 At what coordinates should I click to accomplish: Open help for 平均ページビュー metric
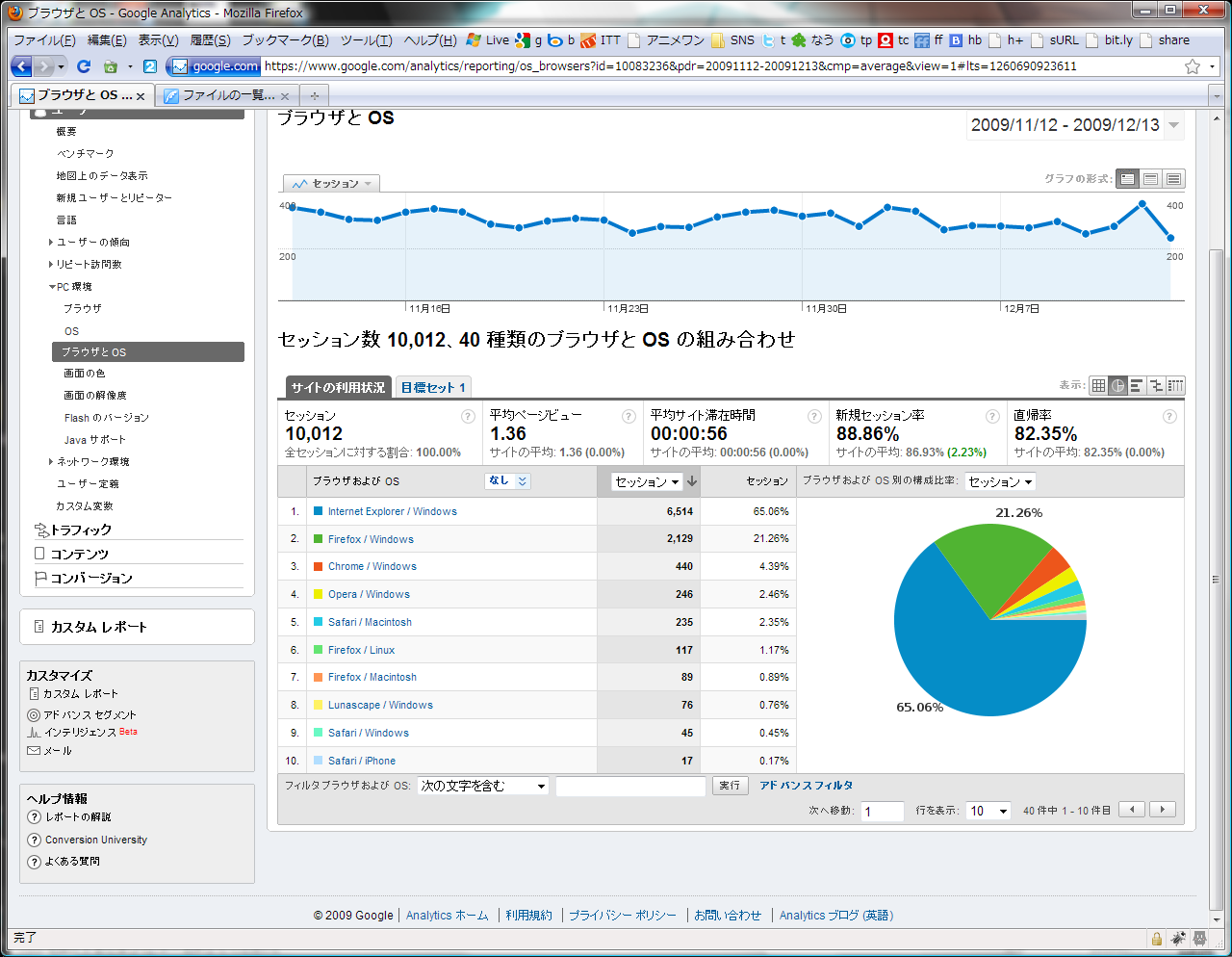629,416
